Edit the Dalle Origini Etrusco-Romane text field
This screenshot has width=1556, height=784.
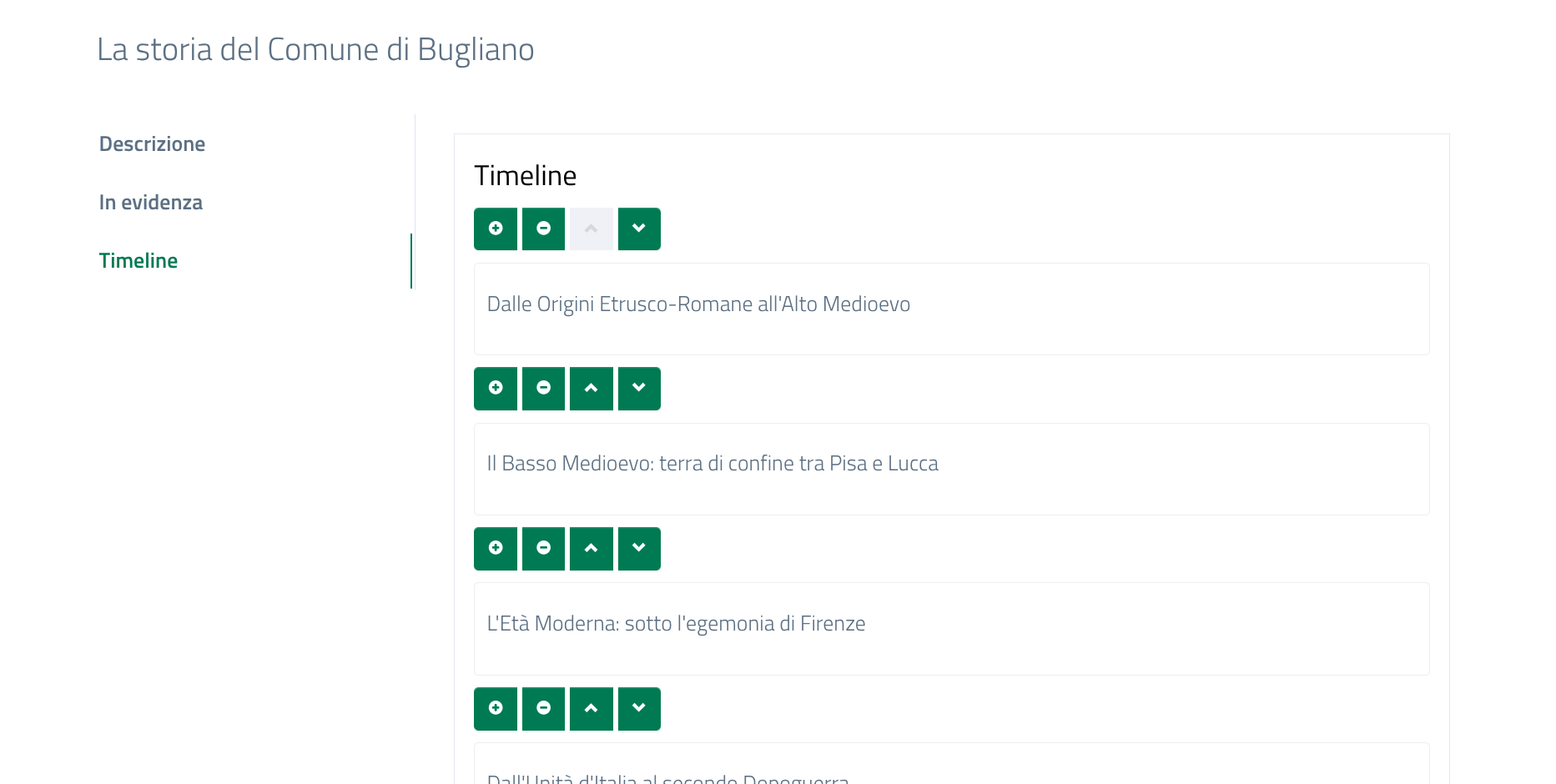(951, 309)
